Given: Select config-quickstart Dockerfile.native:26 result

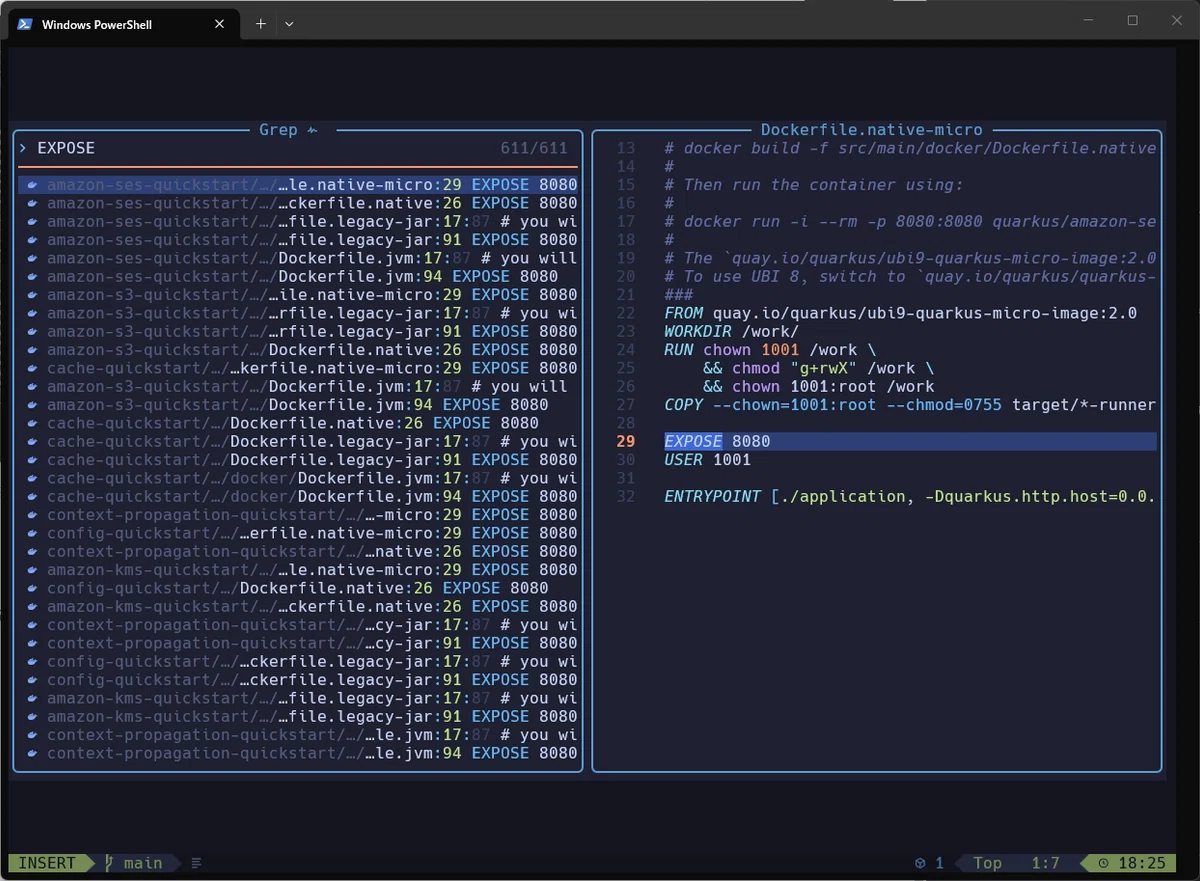Looking at the screenshot, I should [x=298, y=588].
